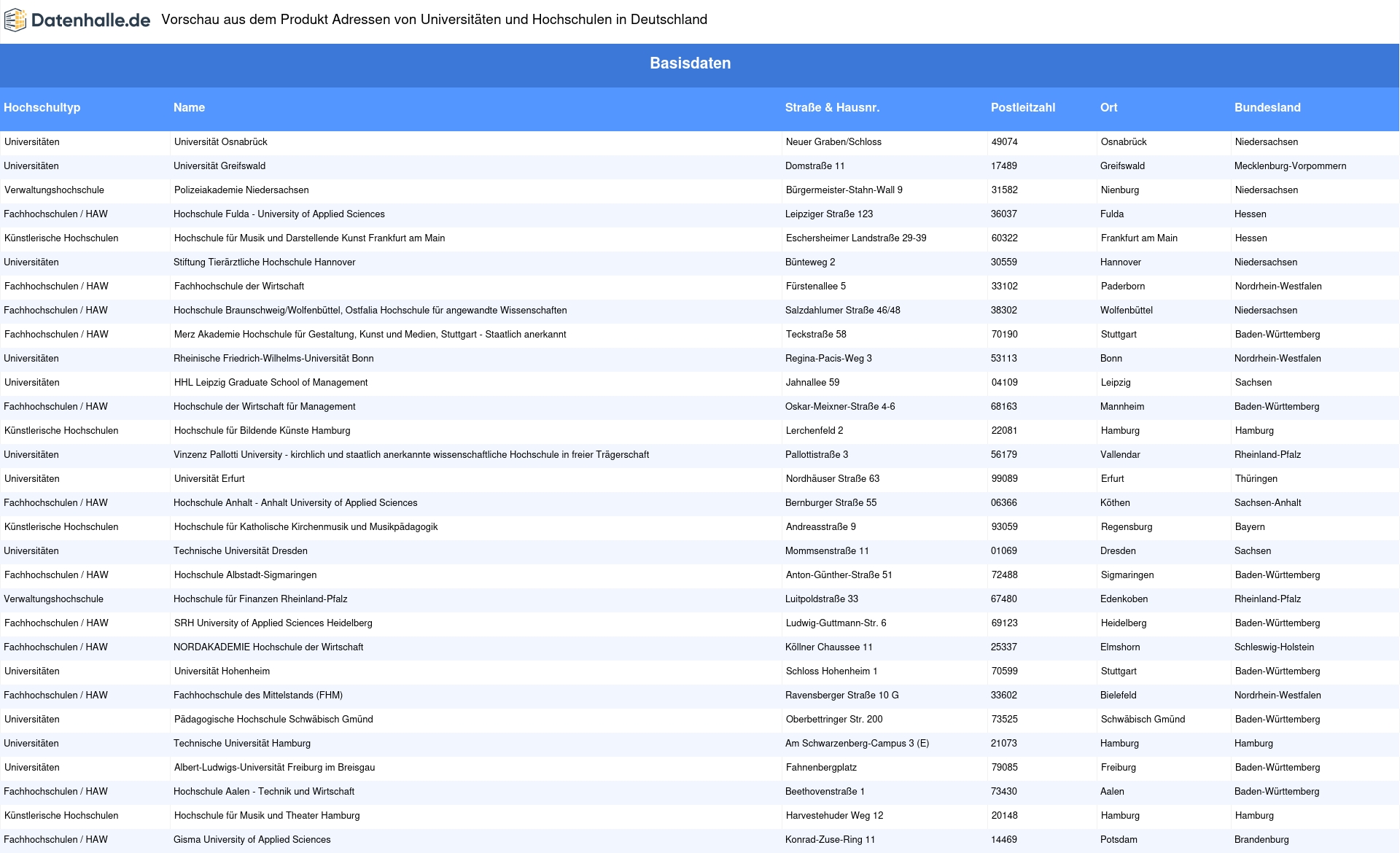
Task: Select the state Brandenburg
Action: pos(1261,839)
